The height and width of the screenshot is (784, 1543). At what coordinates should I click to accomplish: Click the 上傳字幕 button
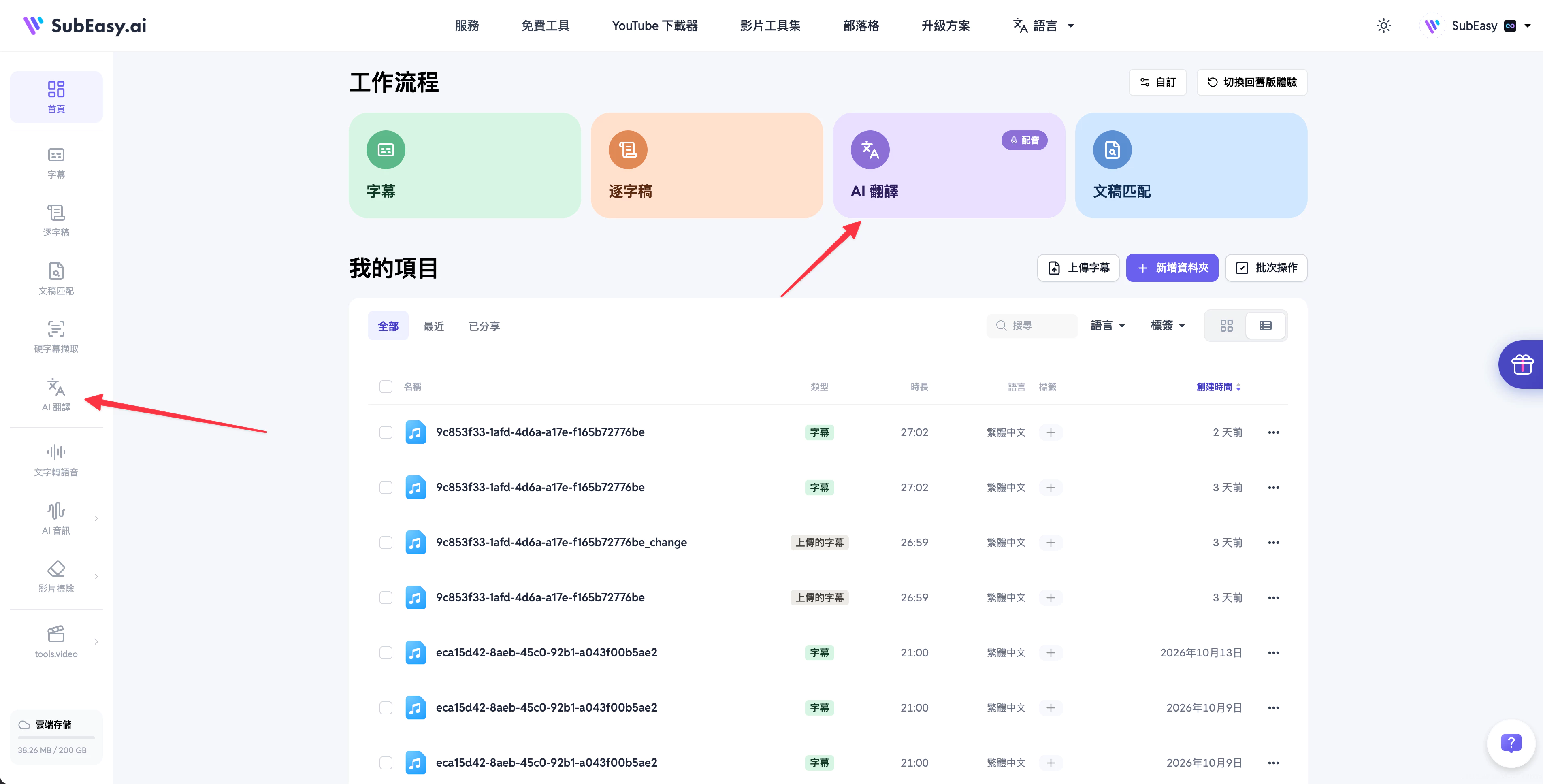click(1078, 268)
